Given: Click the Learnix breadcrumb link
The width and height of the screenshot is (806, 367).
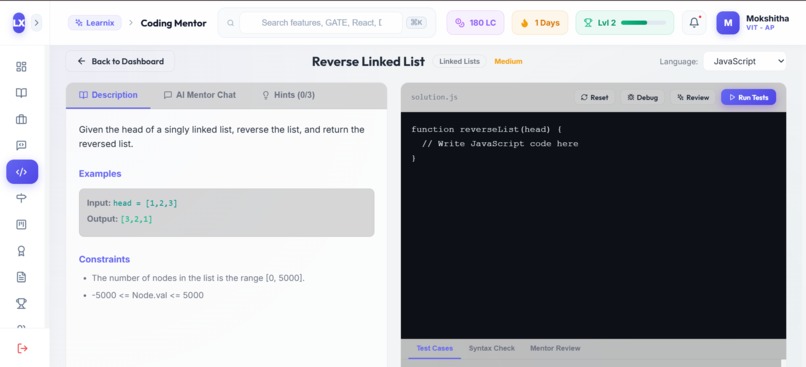Looking at the screenshot, I should click(95, 23).
